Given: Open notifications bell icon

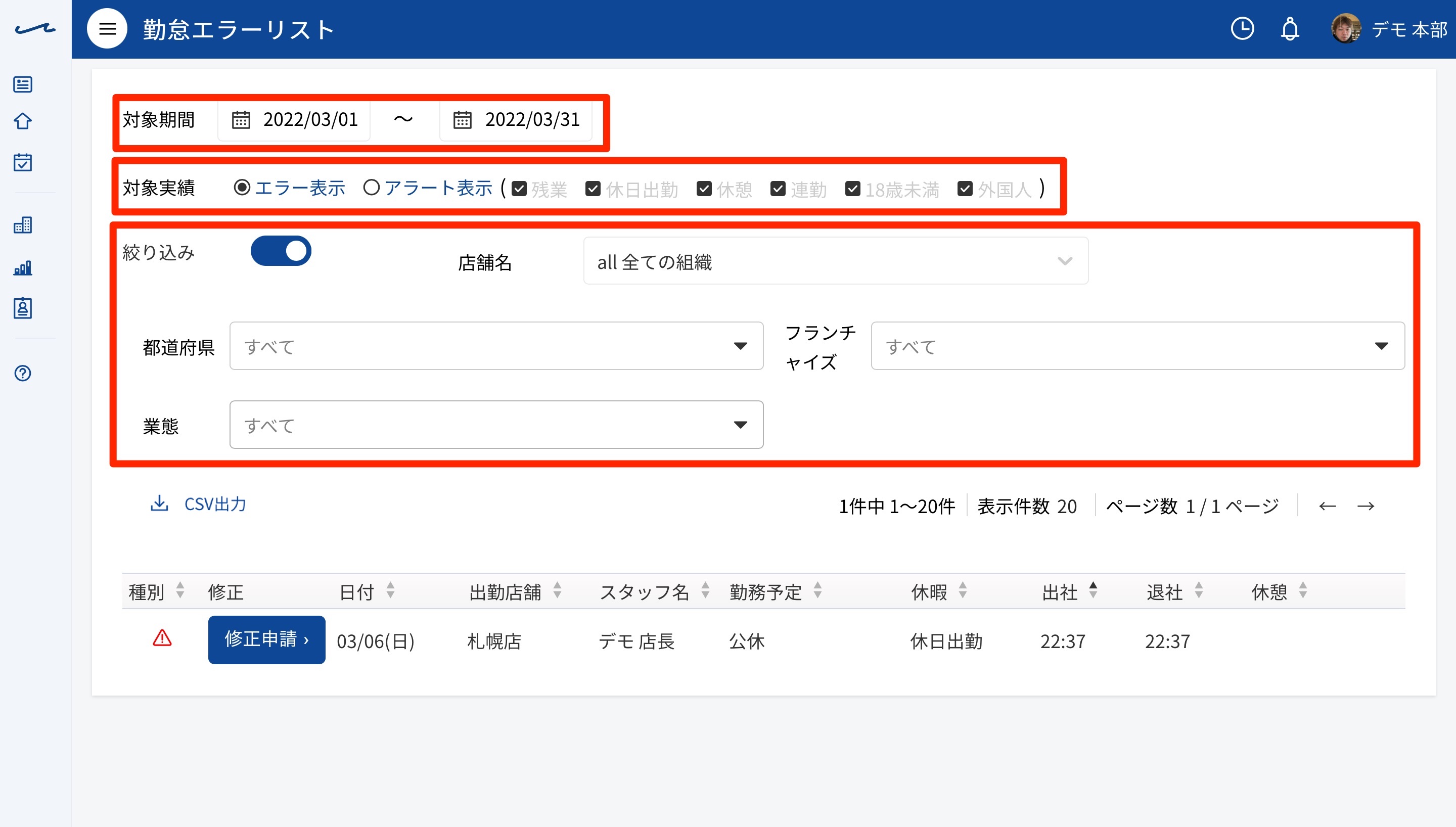Looking at the screenshot, I should tap(1290, 28).
